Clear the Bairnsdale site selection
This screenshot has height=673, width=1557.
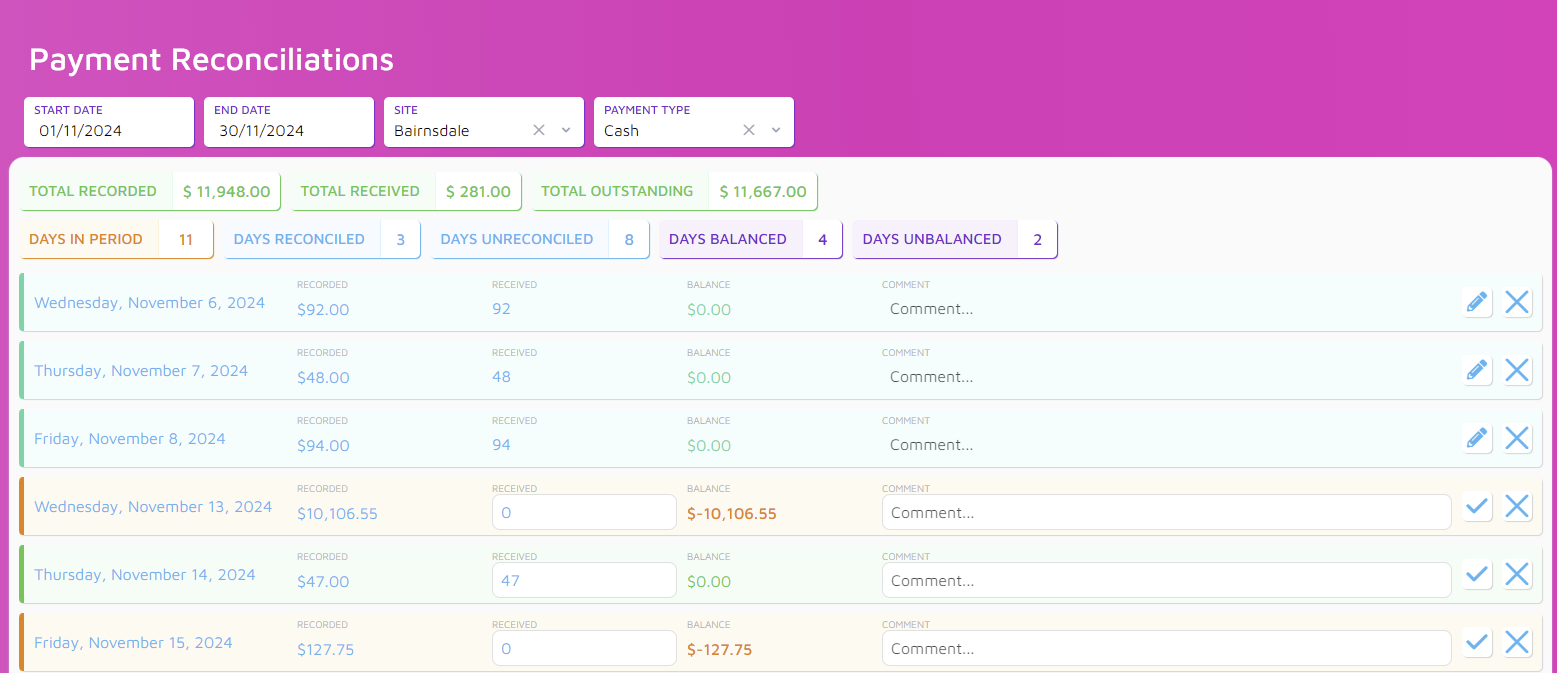539,130
